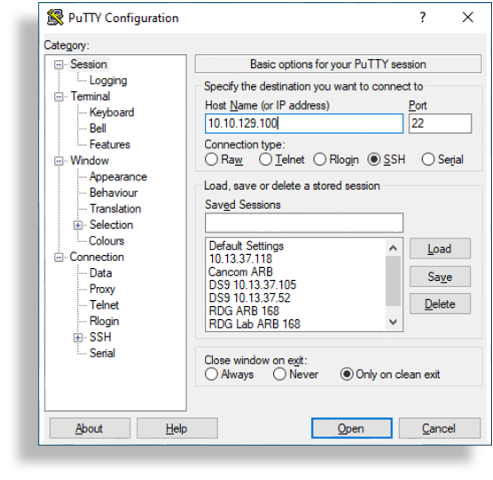Open the Appearance settings category
This screenshot has width=493, height=480.
pos(118,177)
